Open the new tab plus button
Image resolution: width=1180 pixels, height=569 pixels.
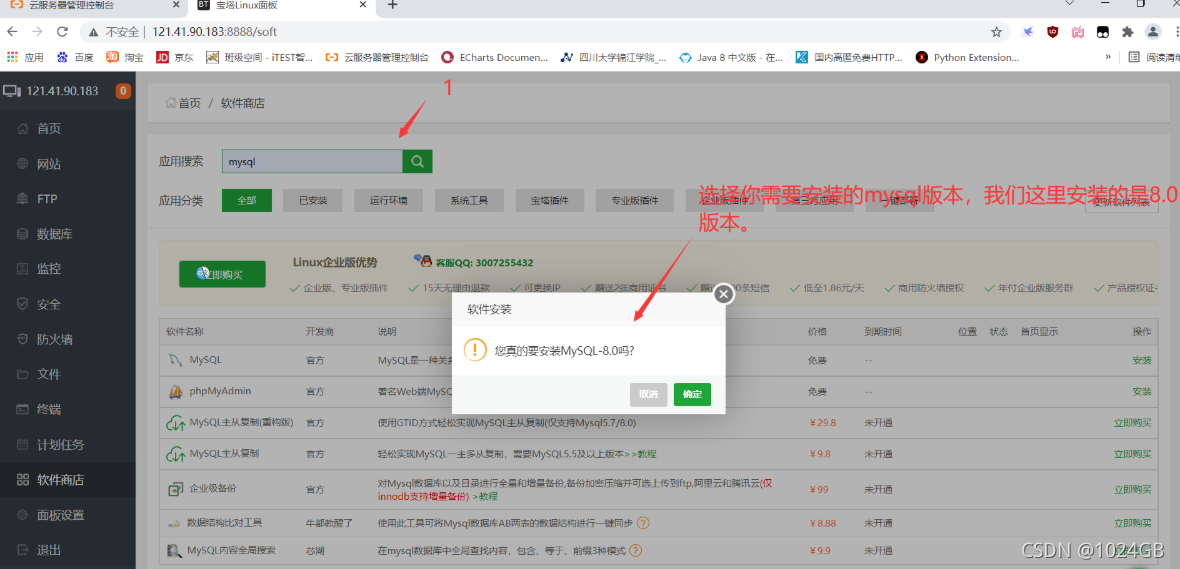(x=392, y=5)
